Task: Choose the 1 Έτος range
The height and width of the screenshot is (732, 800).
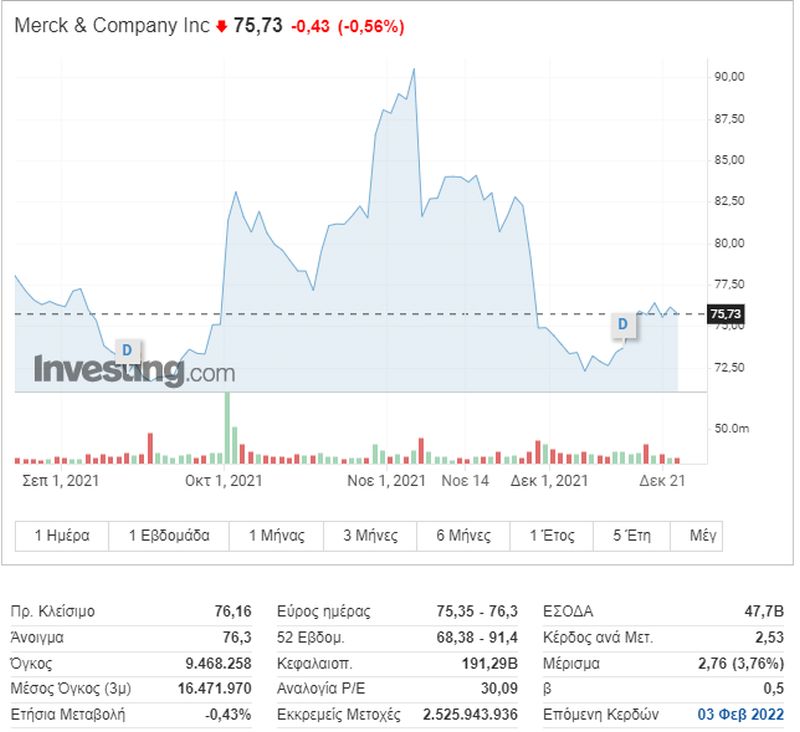Action: pyautogui.click(x=552, y=536)
